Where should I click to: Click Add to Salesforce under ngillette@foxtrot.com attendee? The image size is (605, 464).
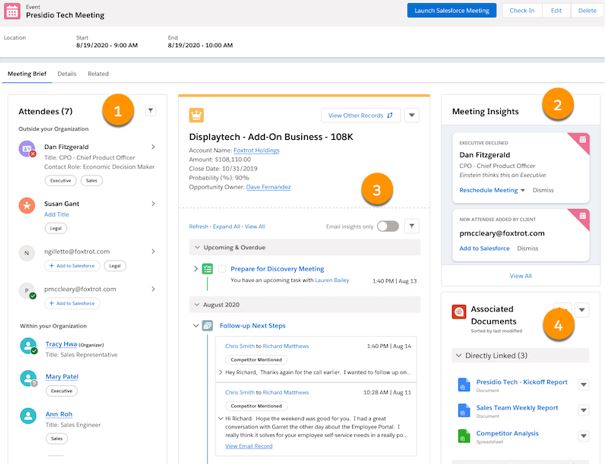[72, 266]
